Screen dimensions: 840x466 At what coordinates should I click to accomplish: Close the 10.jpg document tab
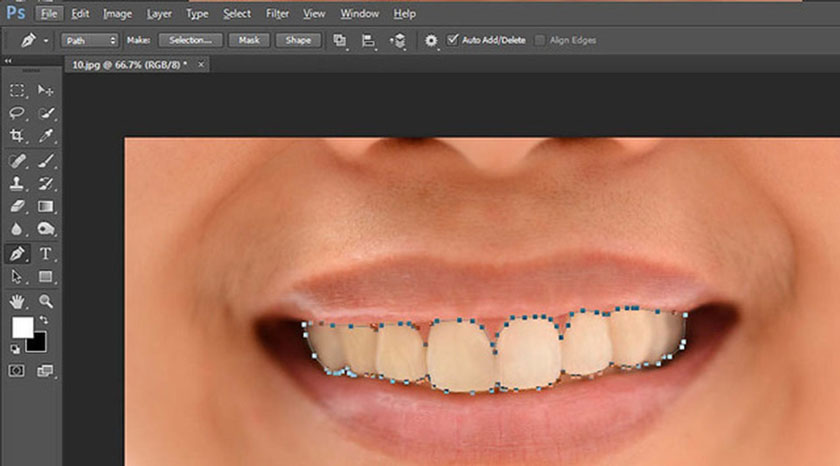pos(201,65)
